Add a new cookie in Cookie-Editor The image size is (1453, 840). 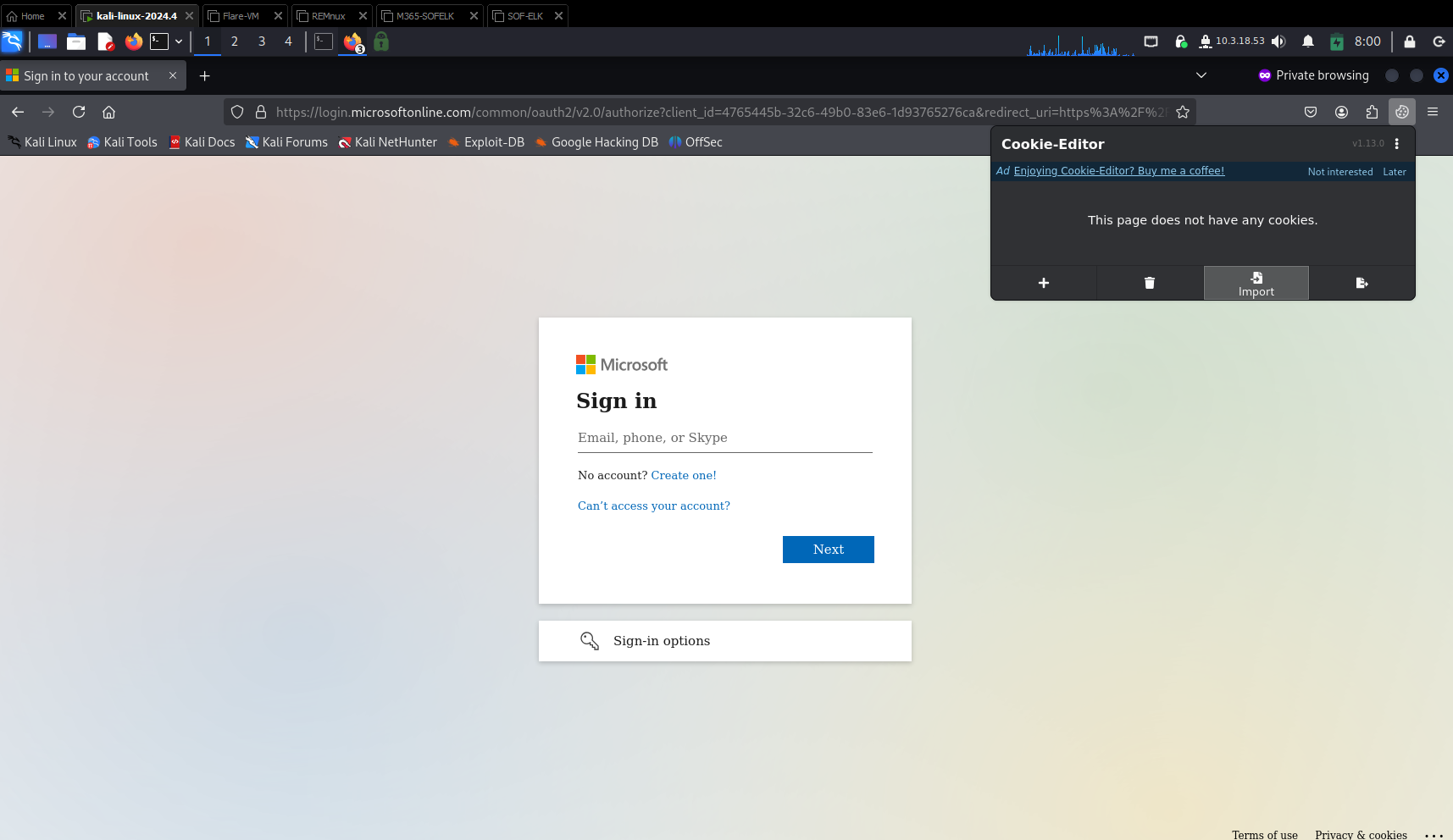1043,283
